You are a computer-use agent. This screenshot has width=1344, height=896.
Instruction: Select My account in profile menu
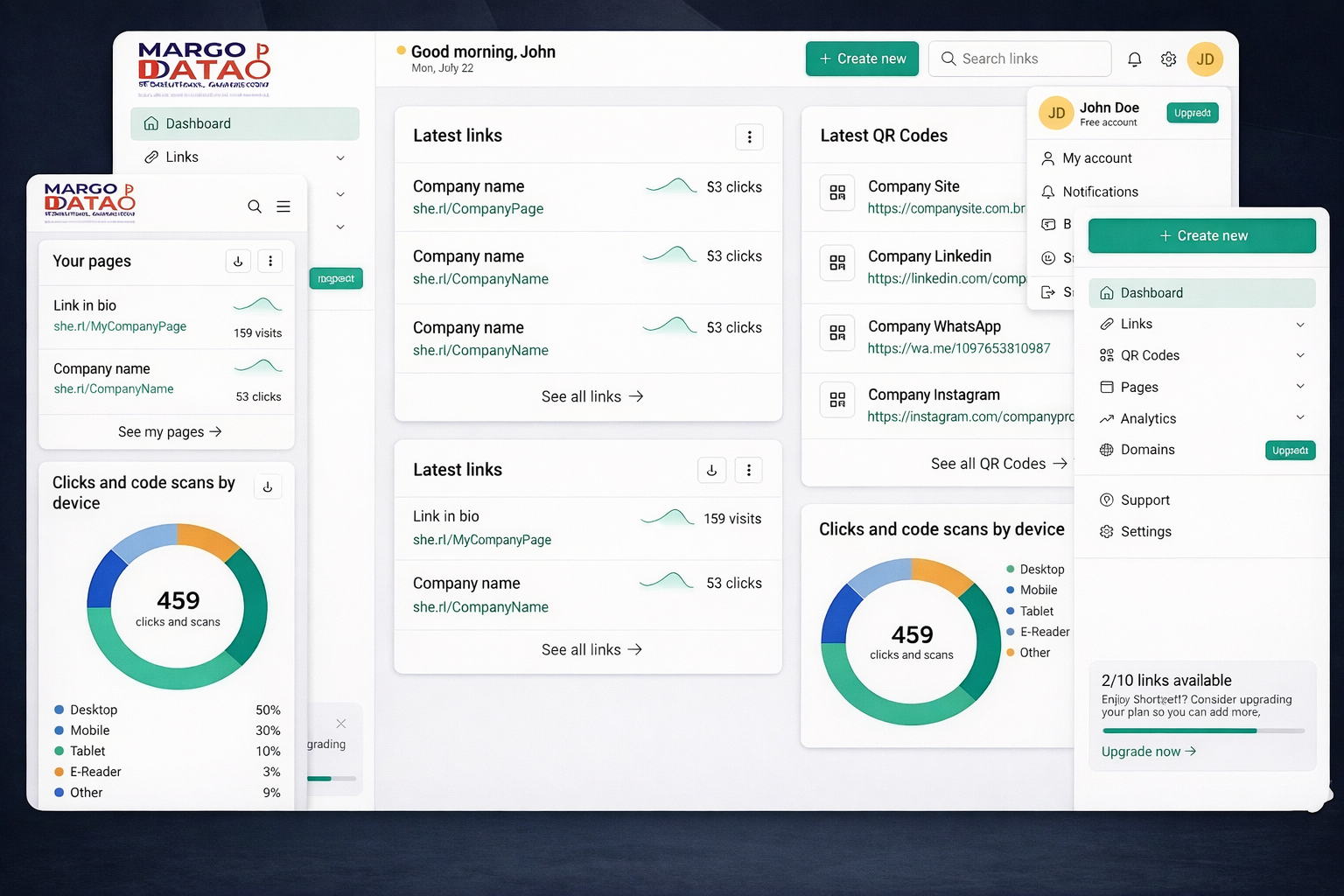(x=1096, y=158)
